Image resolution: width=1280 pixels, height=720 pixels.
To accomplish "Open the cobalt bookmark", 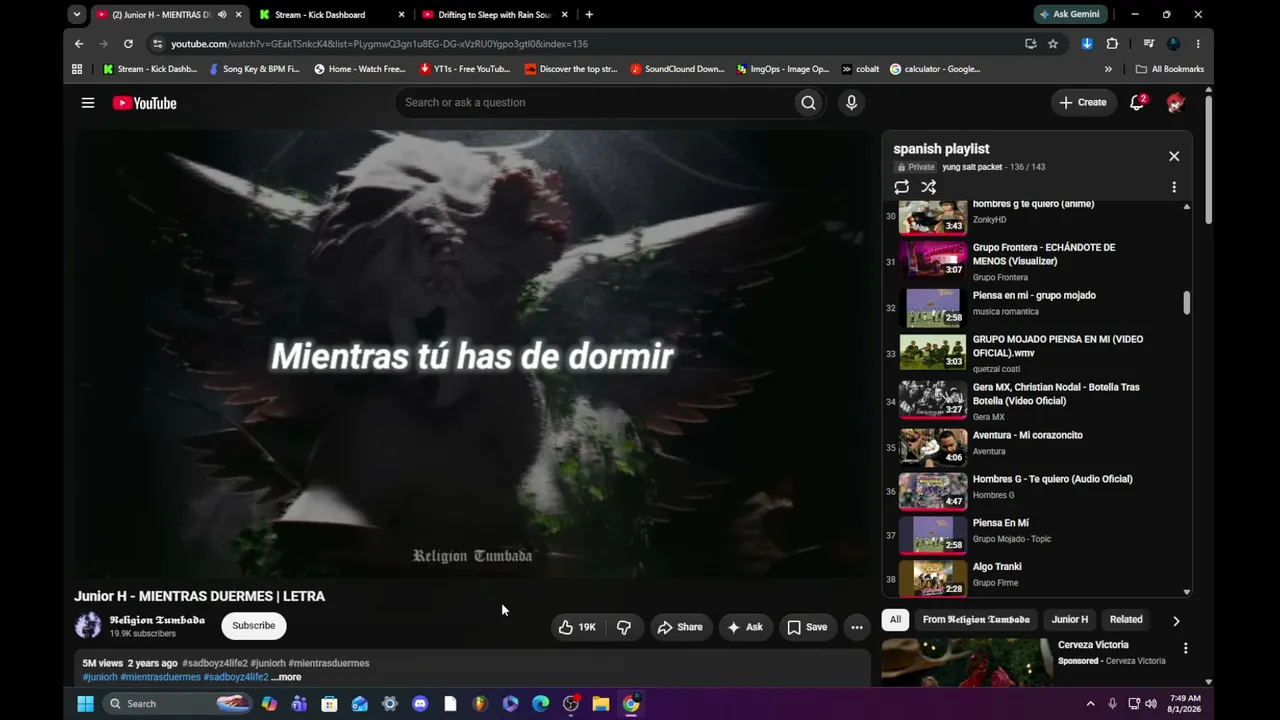I will (x=860, y=69).
